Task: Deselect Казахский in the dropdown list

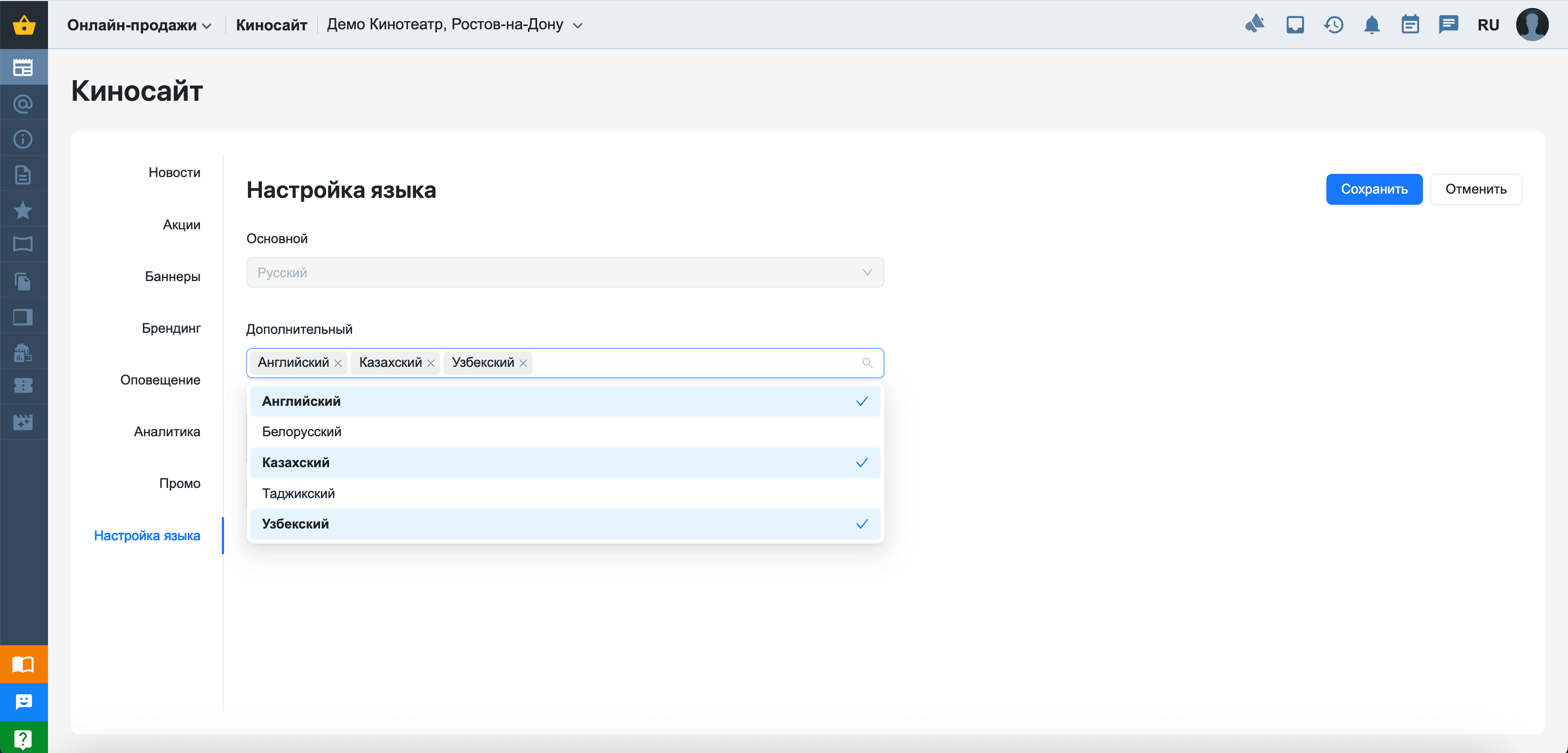Action: coord(564,463)
